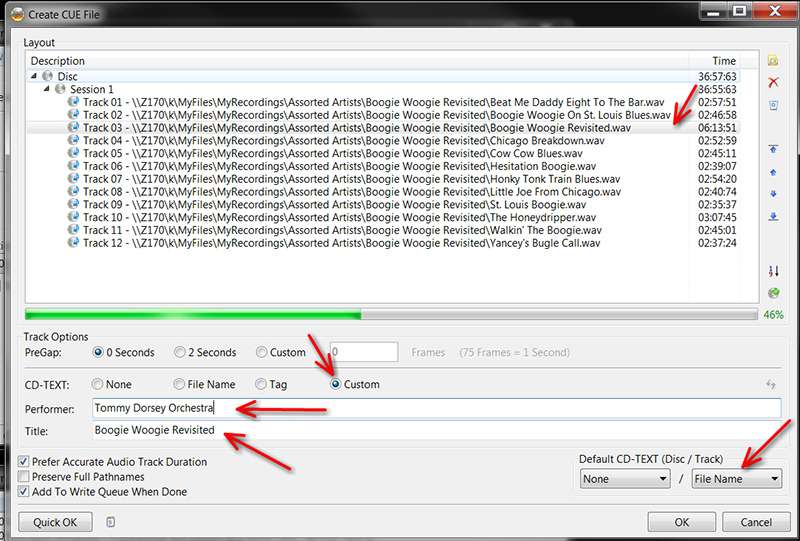The width and height of the screenshot is (800, 541).
Task: Click the move up arrow icon
Action: pyautogui.click(x=773, y=173)
